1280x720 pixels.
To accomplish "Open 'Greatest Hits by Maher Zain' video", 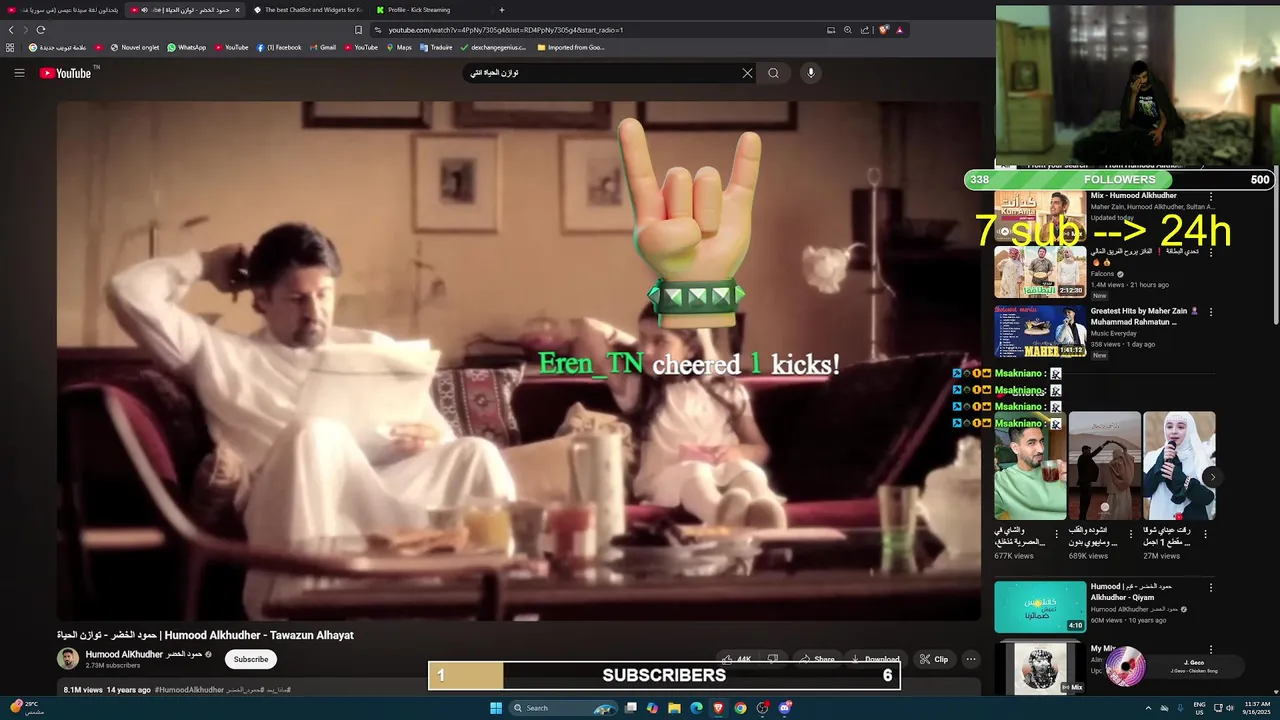I will pos(1040,331).
